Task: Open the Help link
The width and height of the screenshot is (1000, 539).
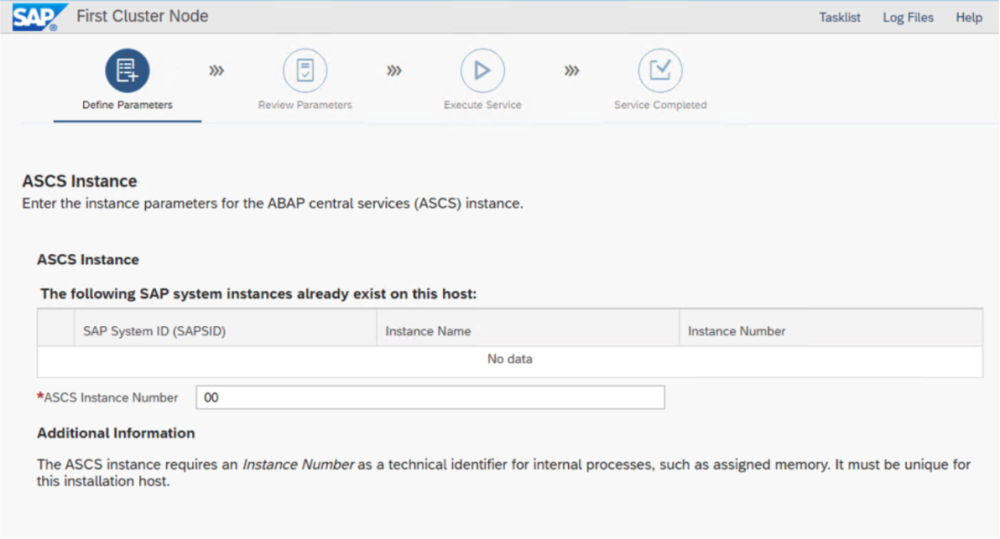Action: [968, 18]
